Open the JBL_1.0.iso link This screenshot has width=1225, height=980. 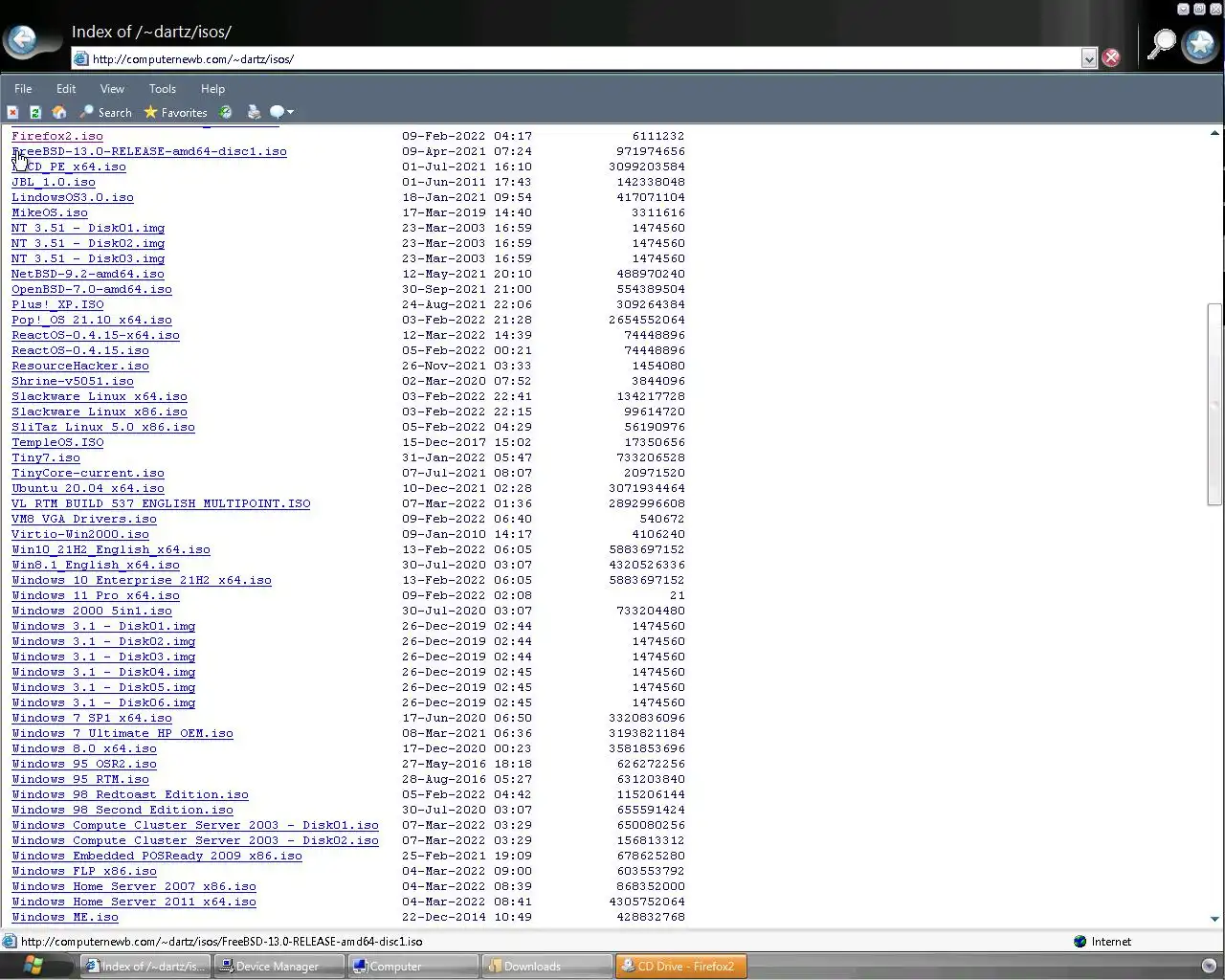pyautogui.click(x=54, y=182)
